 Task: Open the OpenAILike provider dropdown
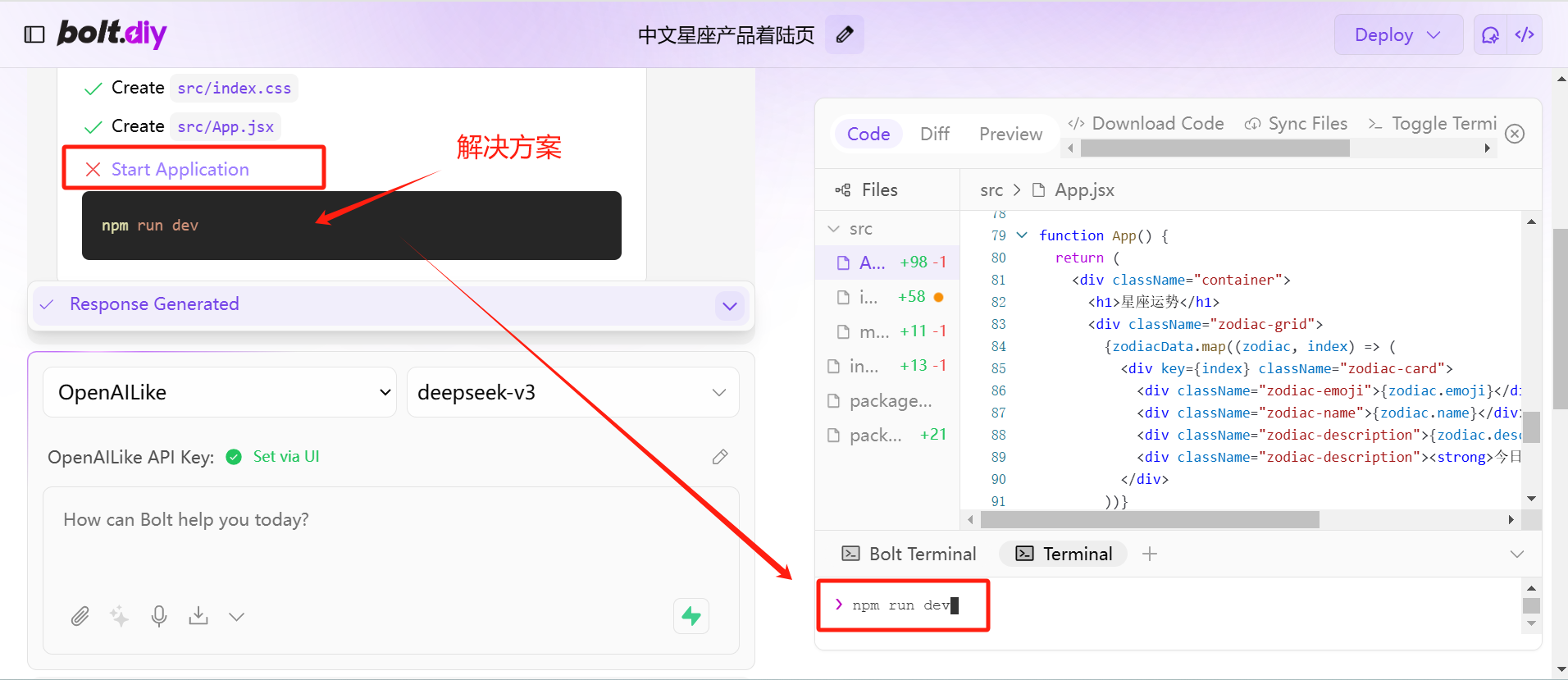click(220, 392)
